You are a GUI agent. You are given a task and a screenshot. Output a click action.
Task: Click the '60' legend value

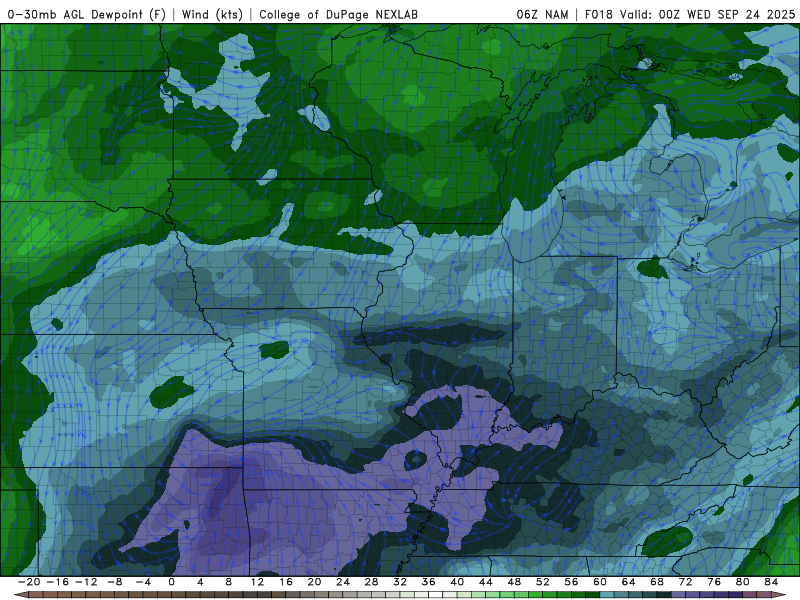pos(600,582)
